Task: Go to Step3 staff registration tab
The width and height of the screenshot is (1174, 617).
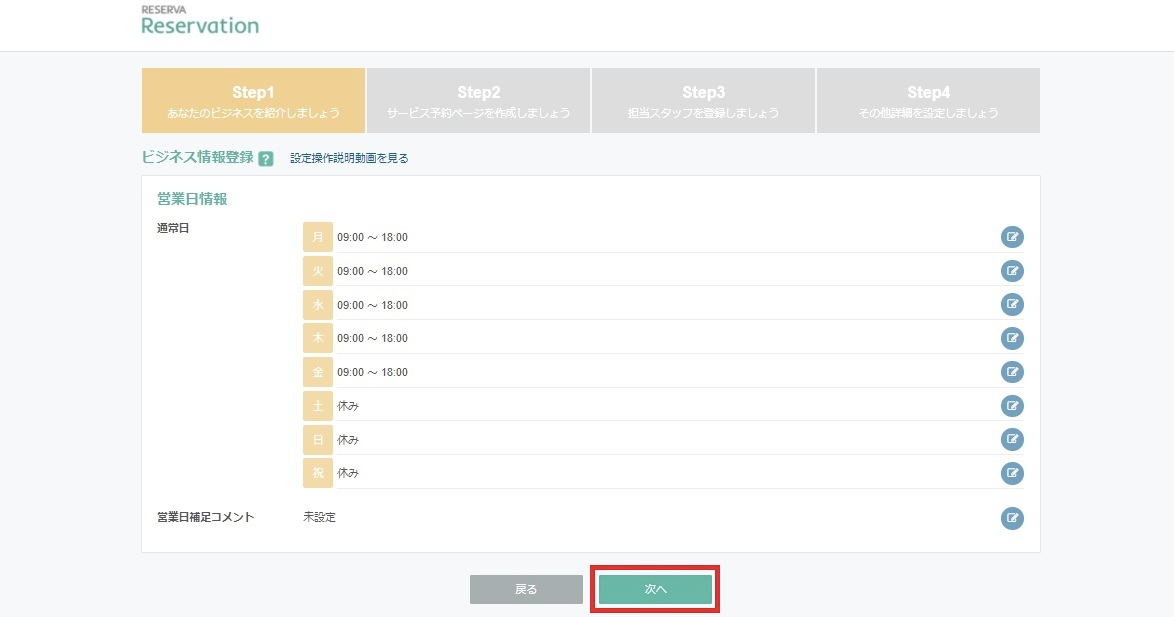Action: pyautogui.click(x=703, y=101)
